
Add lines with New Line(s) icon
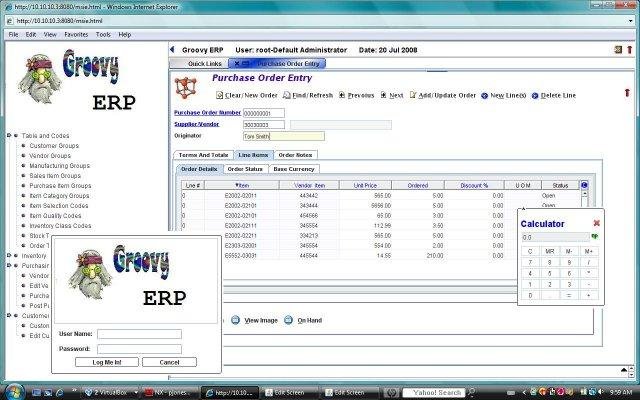[484, 96]
